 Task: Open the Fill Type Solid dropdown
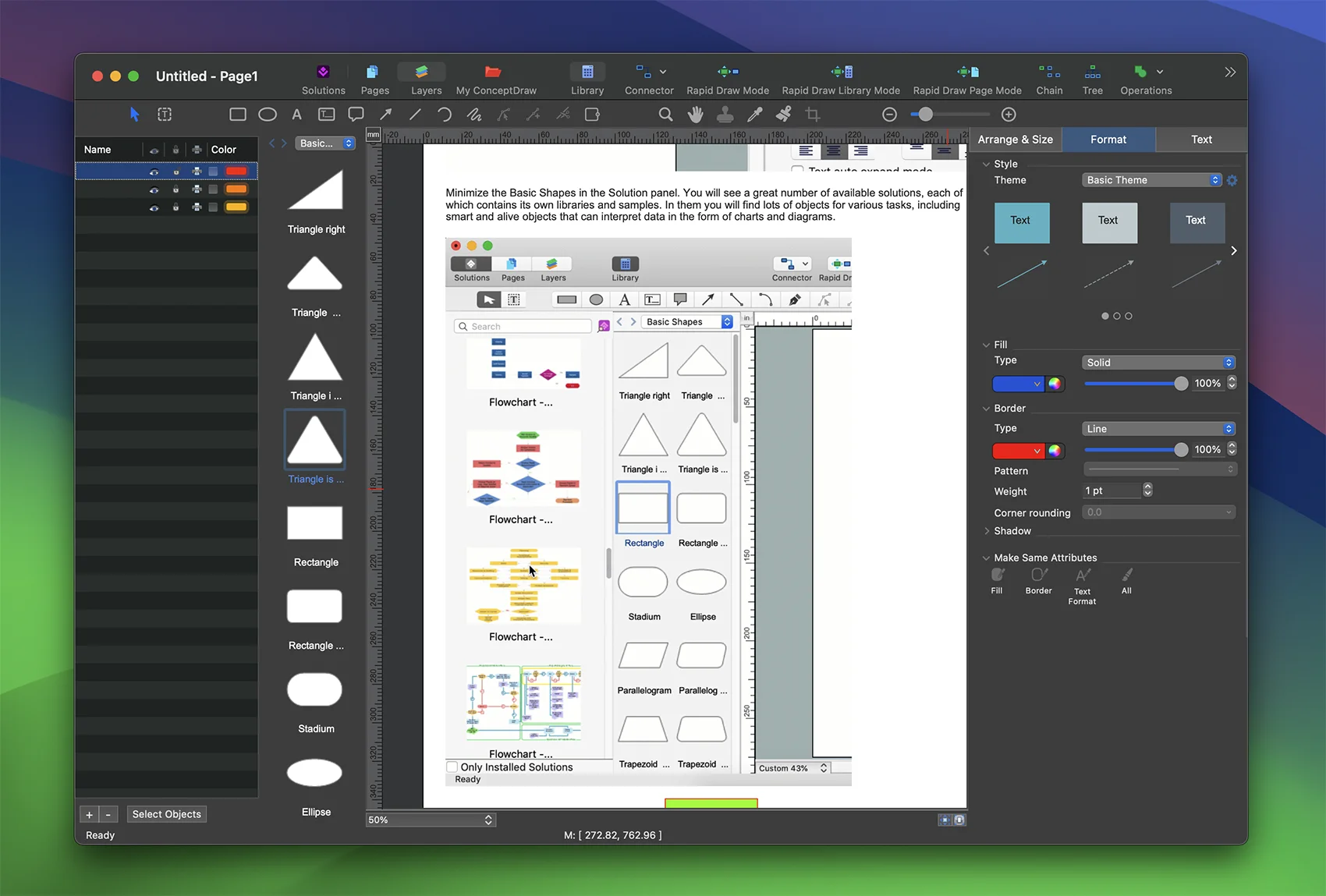[1158, 363]
